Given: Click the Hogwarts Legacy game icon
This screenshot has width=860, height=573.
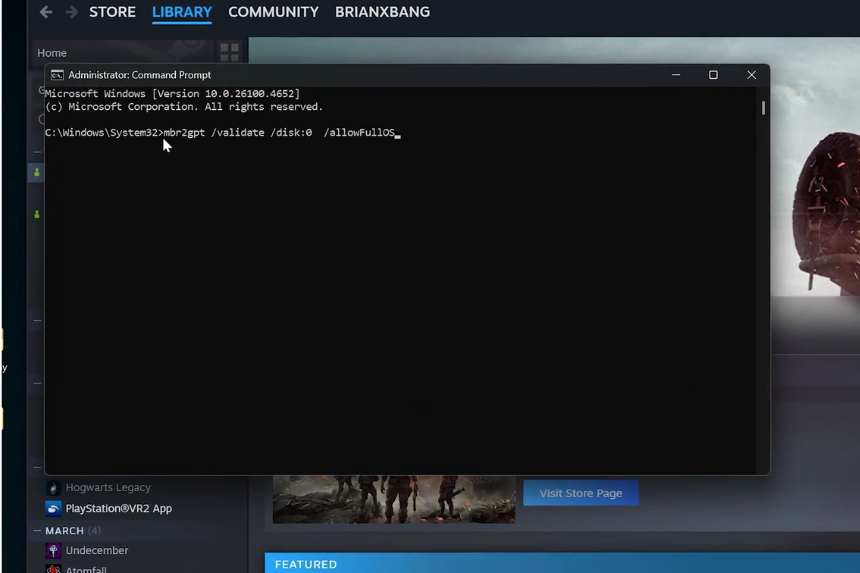Looking at the screenshot, I should [54, 488].
